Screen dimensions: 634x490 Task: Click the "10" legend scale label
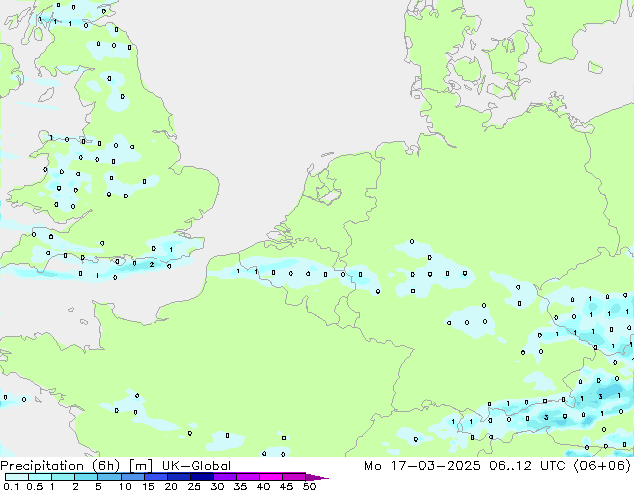pos(125,486)
